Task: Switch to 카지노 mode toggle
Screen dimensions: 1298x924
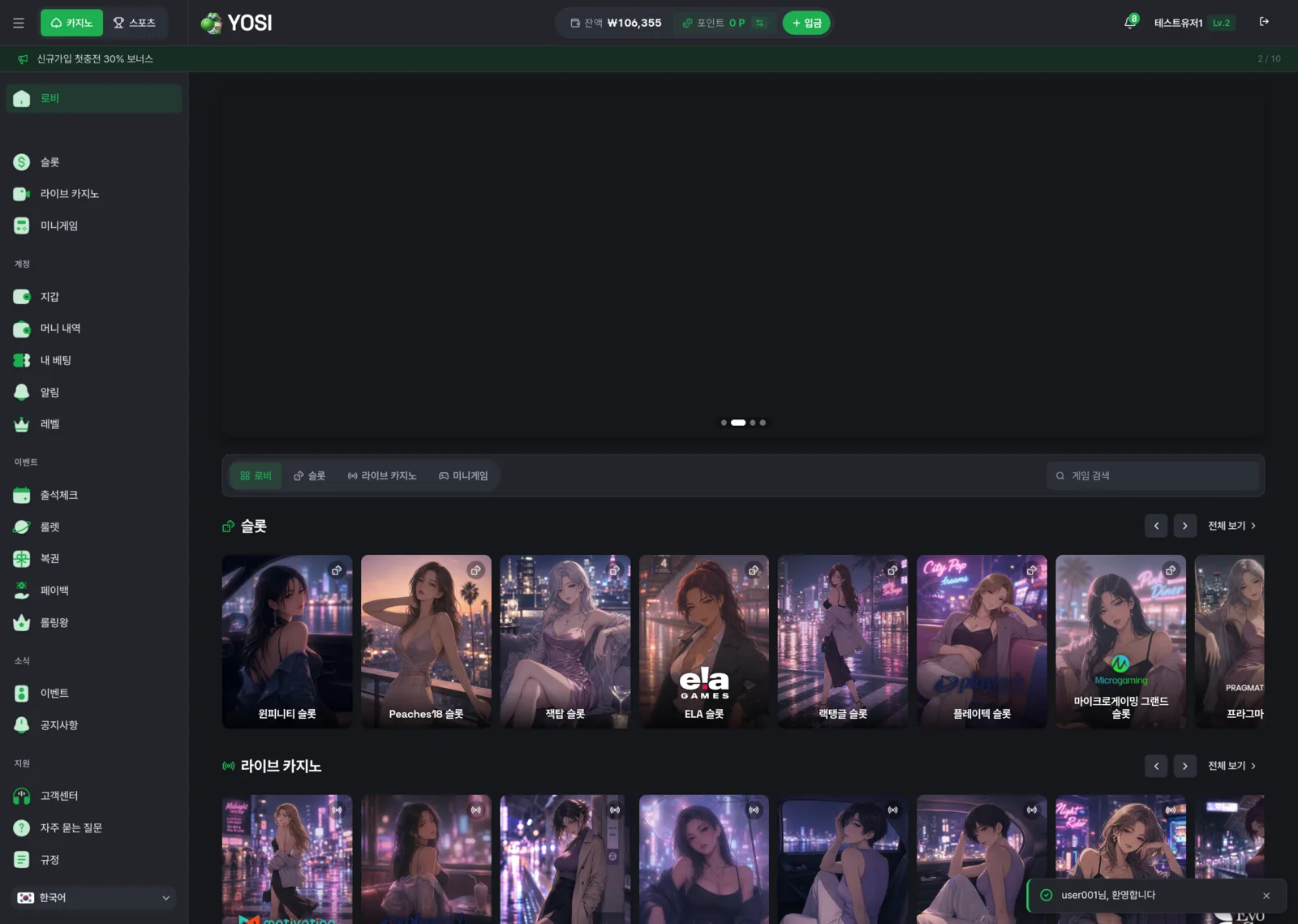Action: [x=71, y=23]
